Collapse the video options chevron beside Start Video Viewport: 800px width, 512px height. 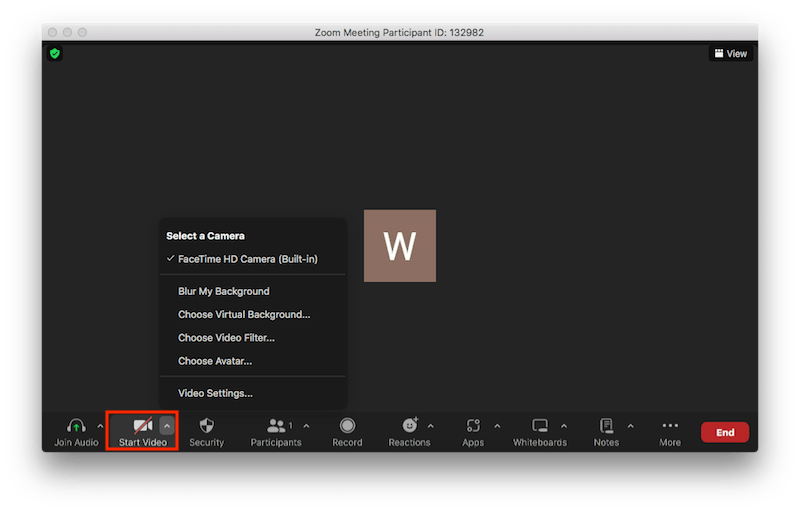(167, 426)
